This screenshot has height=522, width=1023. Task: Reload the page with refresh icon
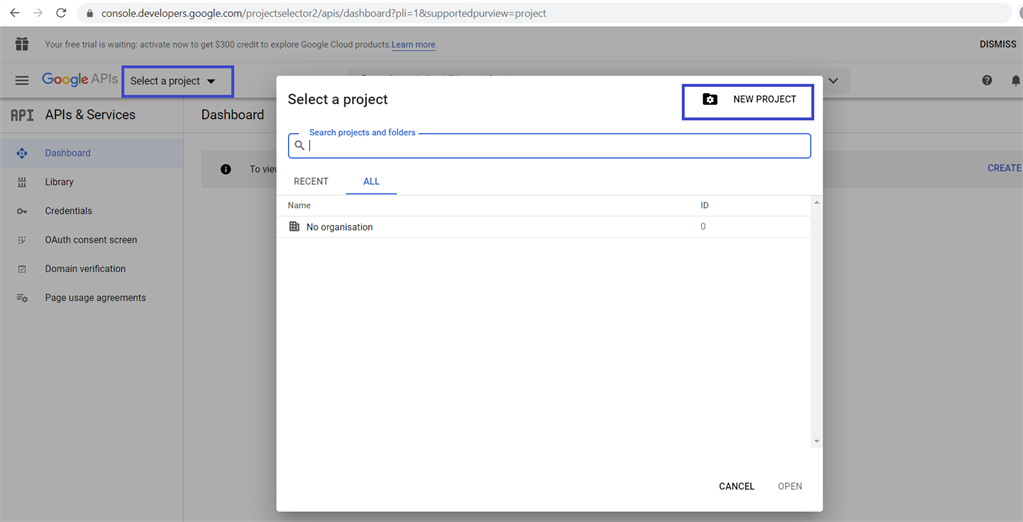(61, 13)
